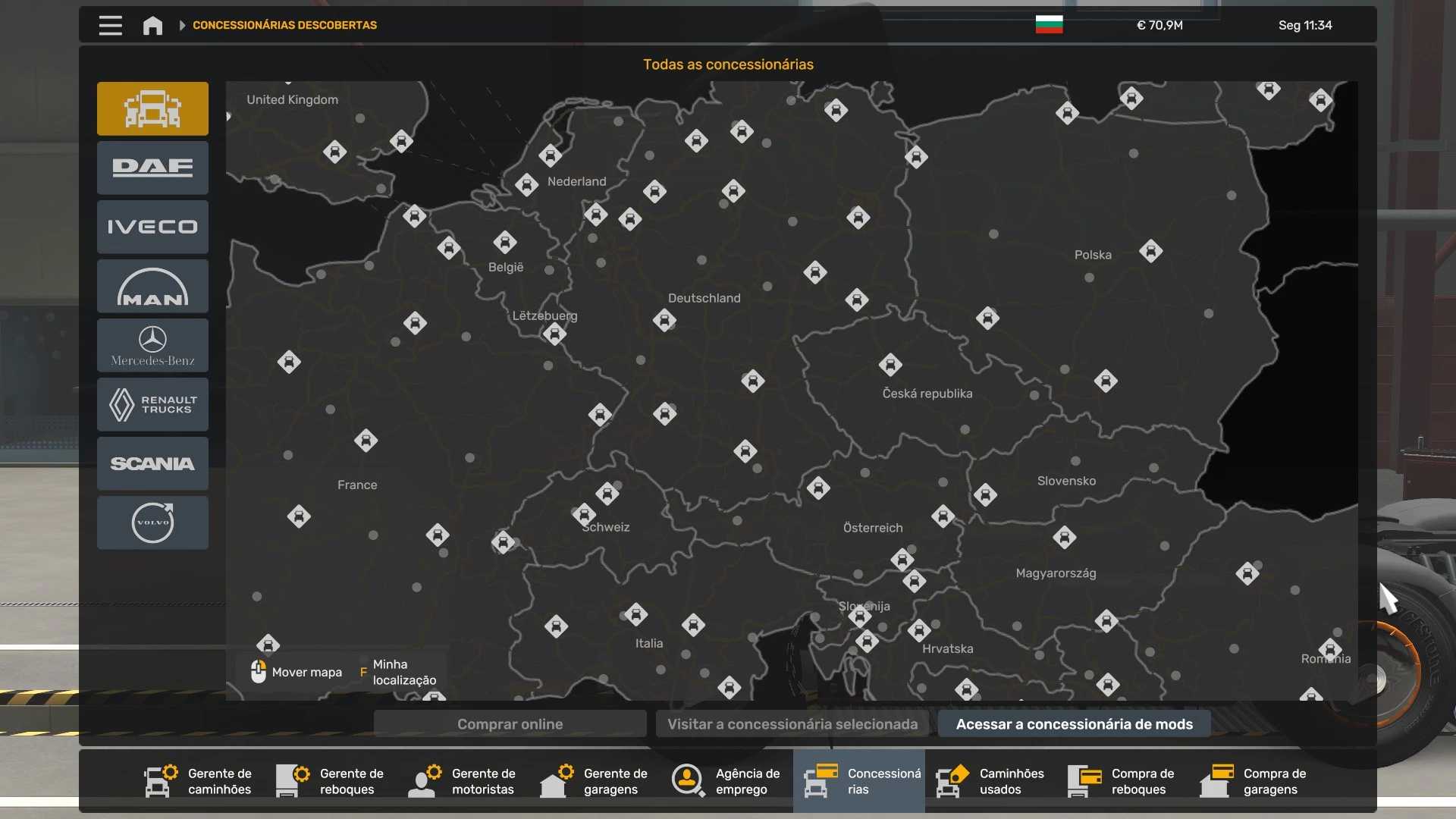
Task: Open the Gerente de caminhões tab
Action: pyautogui.click(x=199, y=781)
